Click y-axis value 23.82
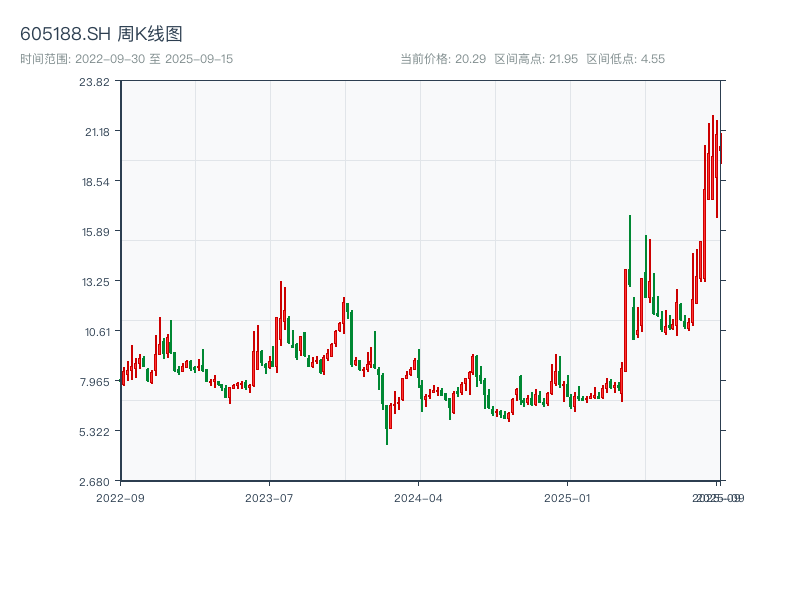This screenshot has height=600, width=800. point(94,82)
